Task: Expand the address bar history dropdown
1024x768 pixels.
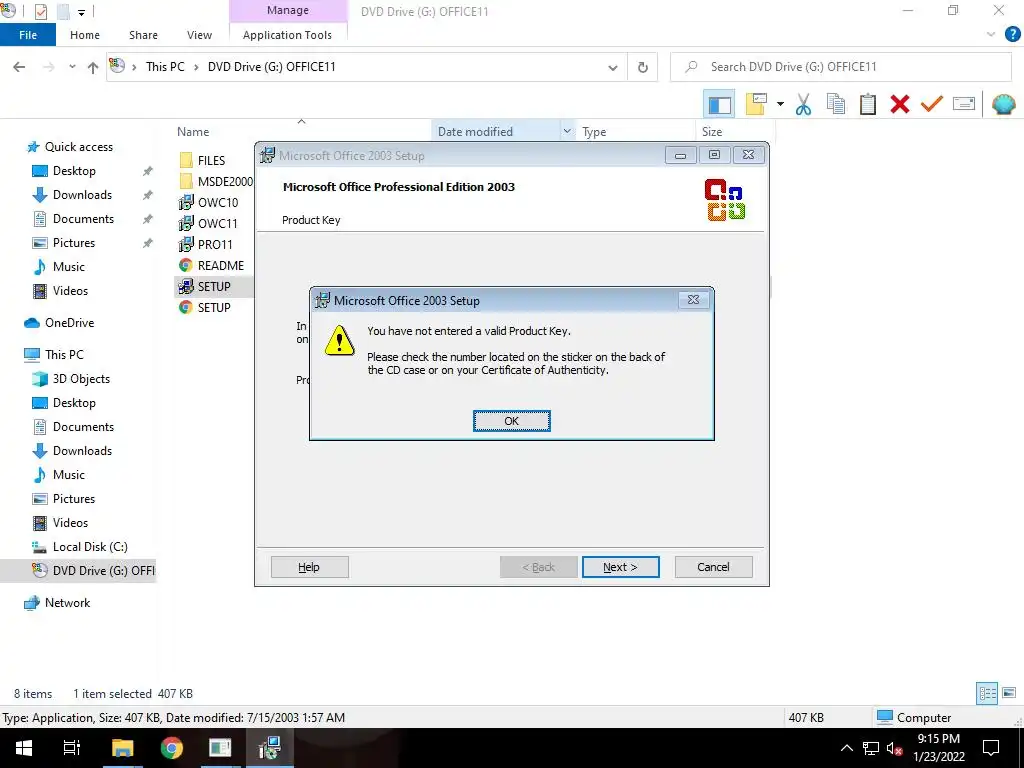Action: tap(613, 67)
